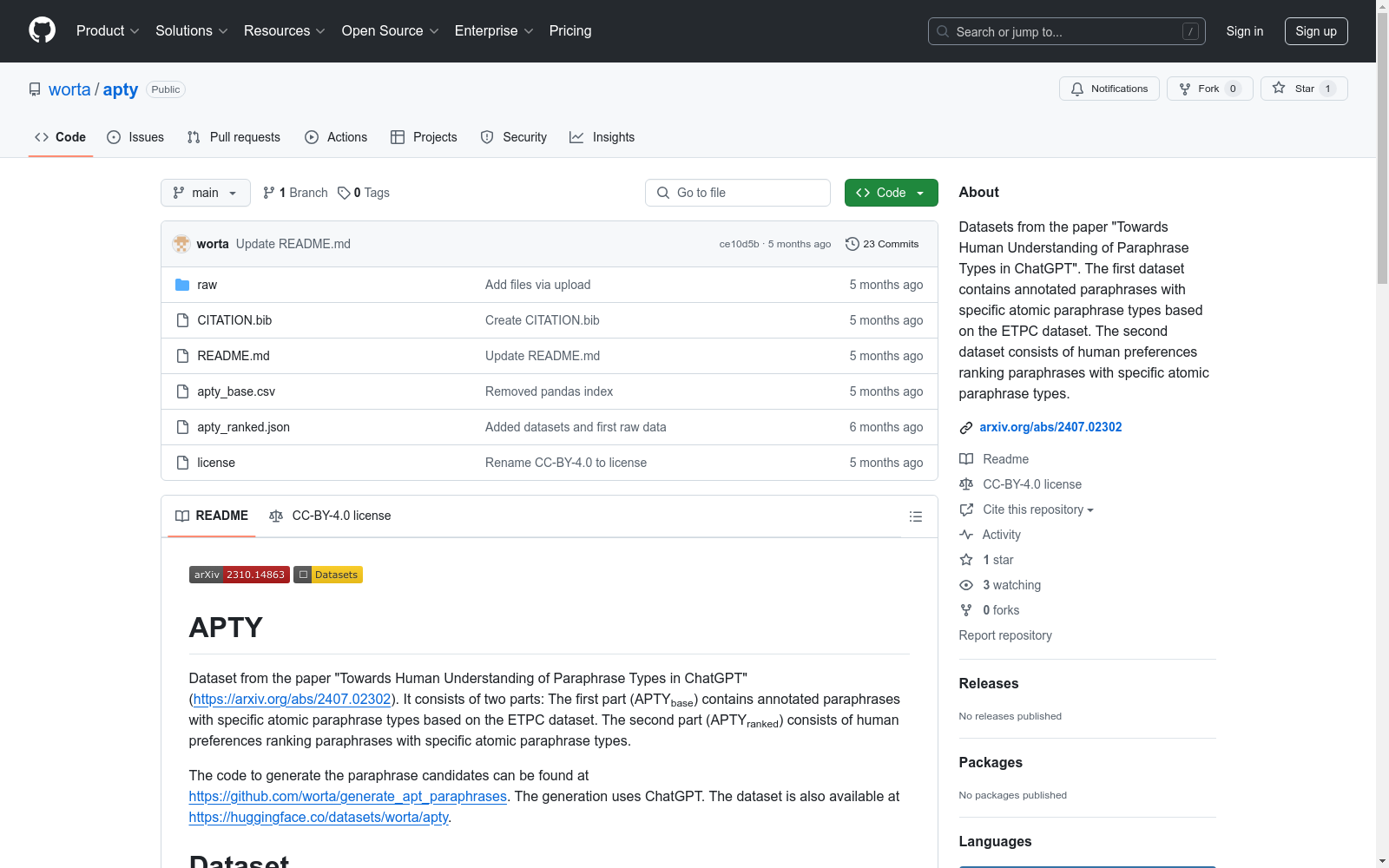Click the worta avatar in commit header

tap(181, 244)
